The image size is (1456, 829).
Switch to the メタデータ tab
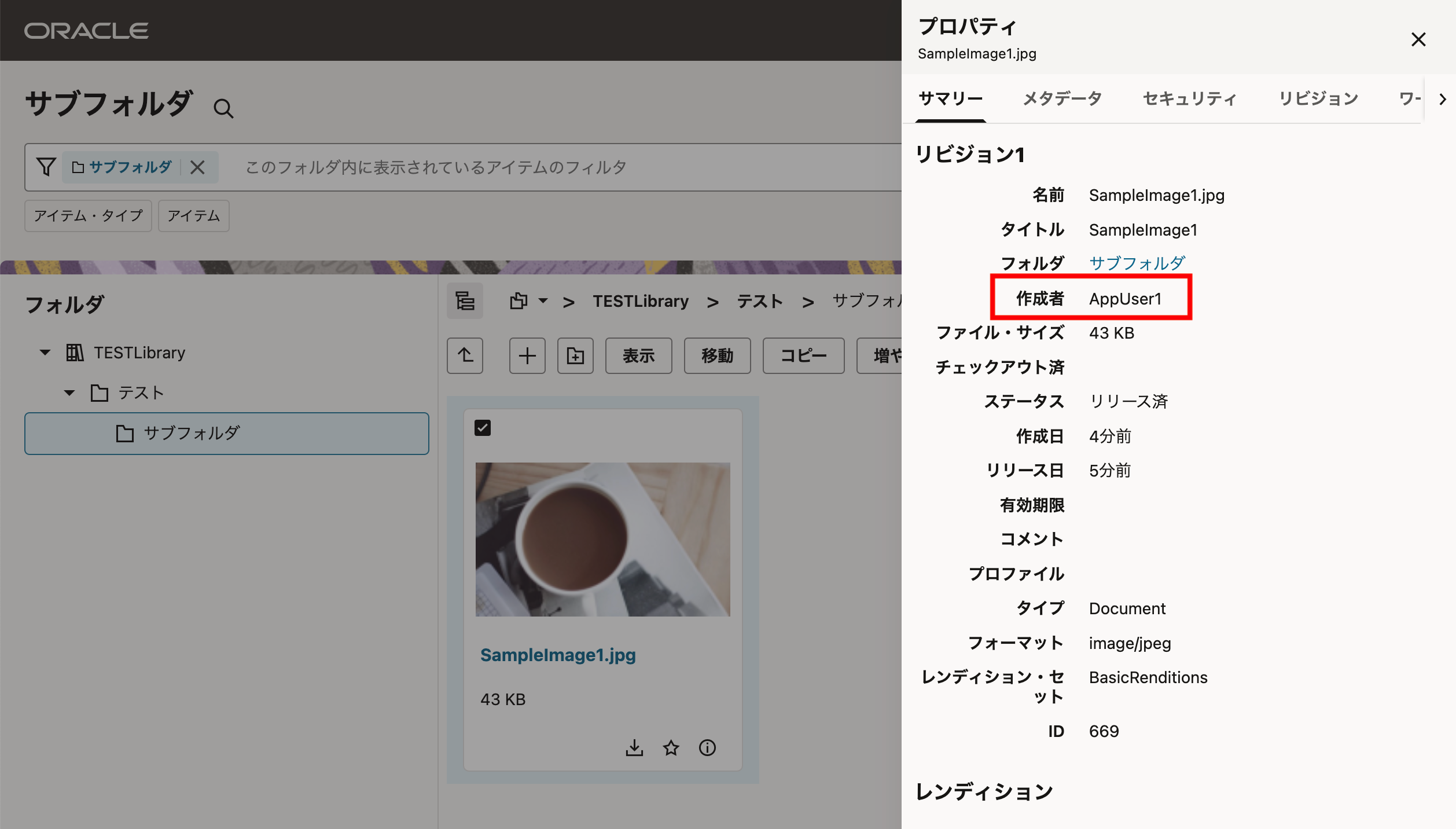1062,98
